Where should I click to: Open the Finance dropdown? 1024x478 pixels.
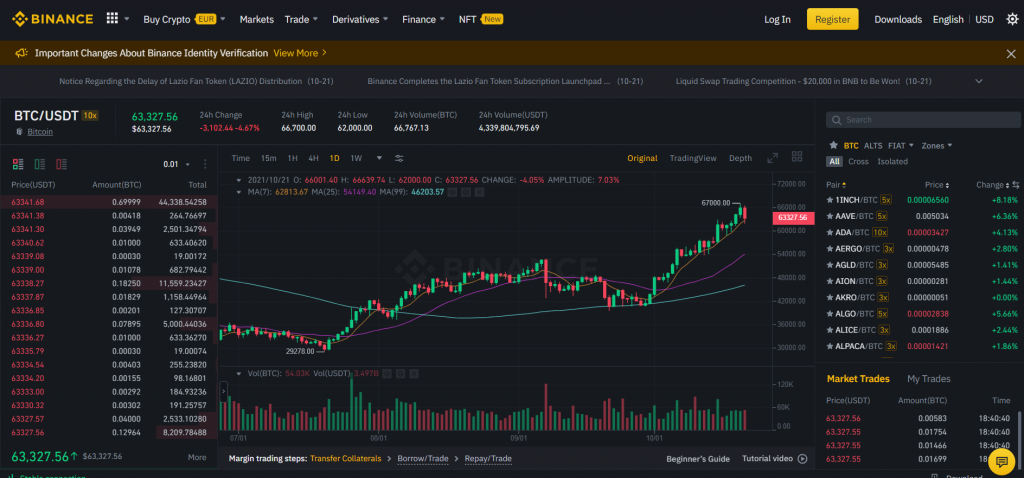click(x=424, y=19)
